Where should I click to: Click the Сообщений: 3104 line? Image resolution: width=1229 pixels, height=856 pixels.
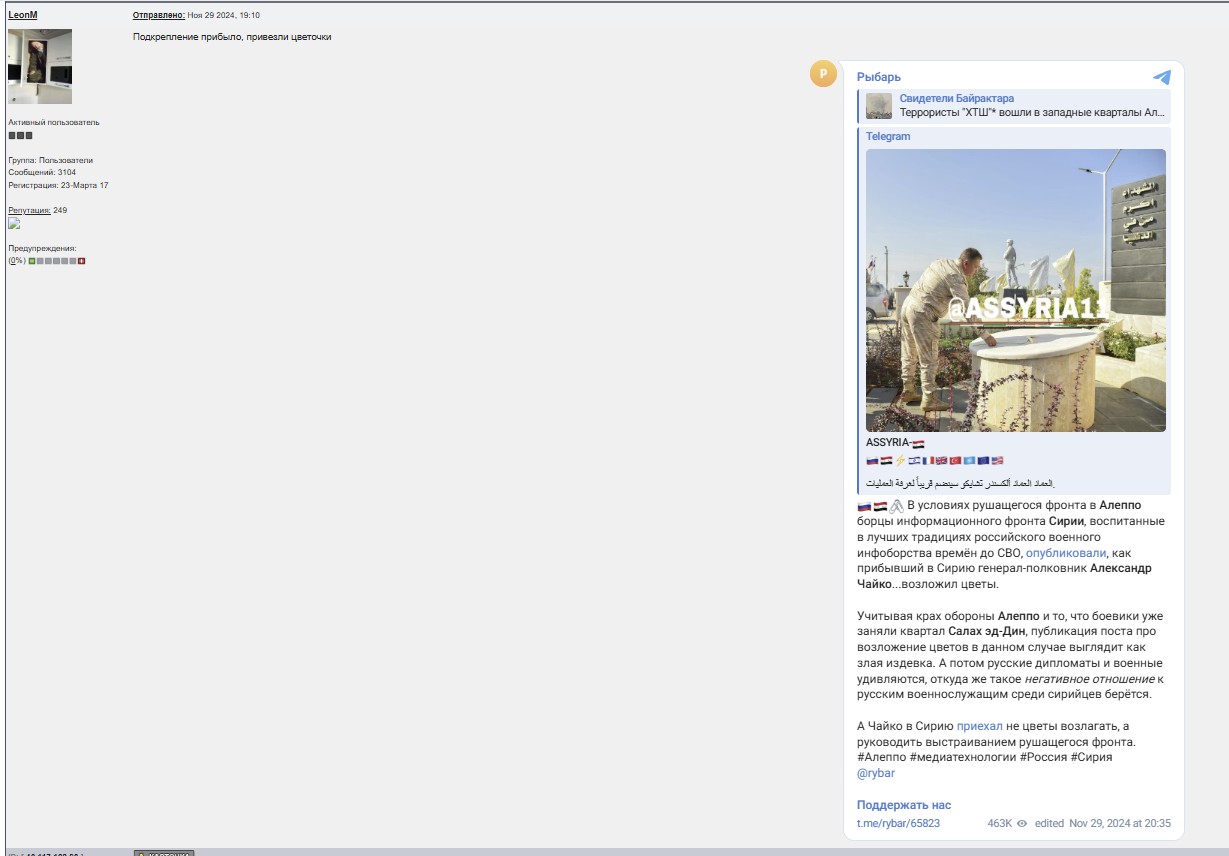point(42,172)
